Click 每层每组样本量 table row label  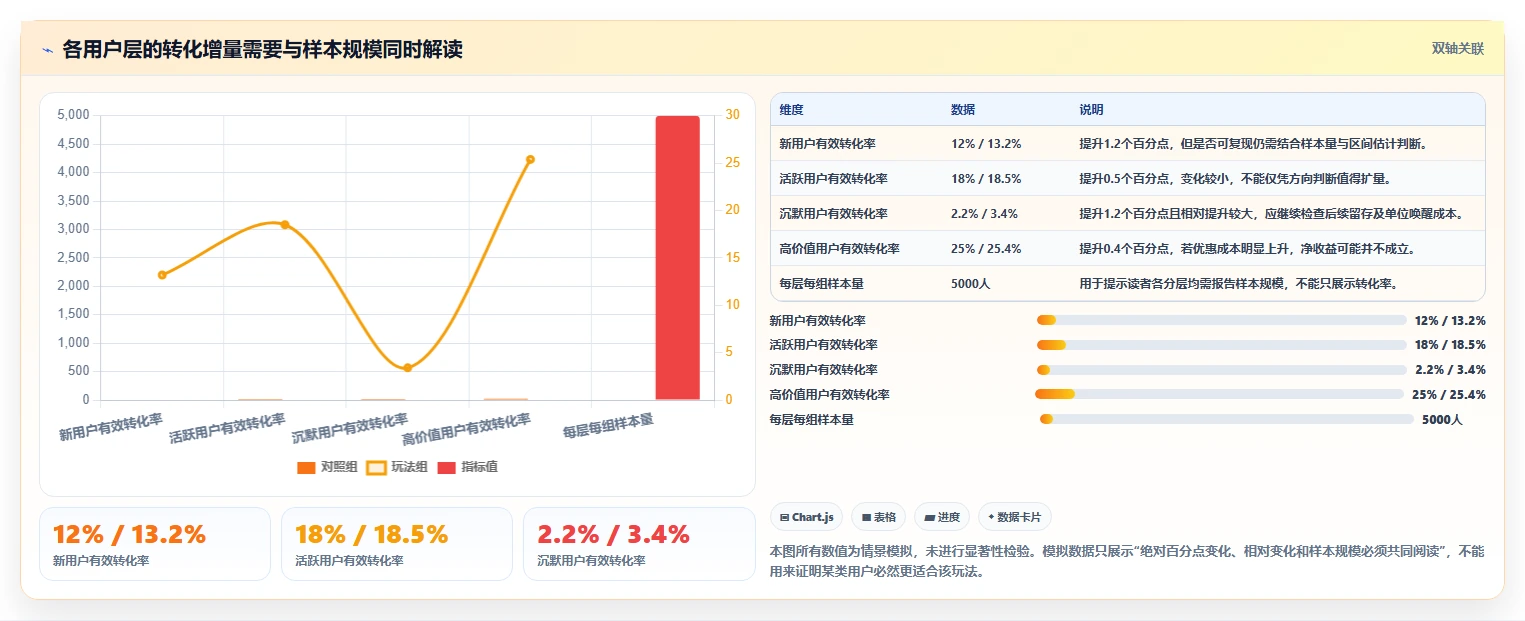coord(822,284)
